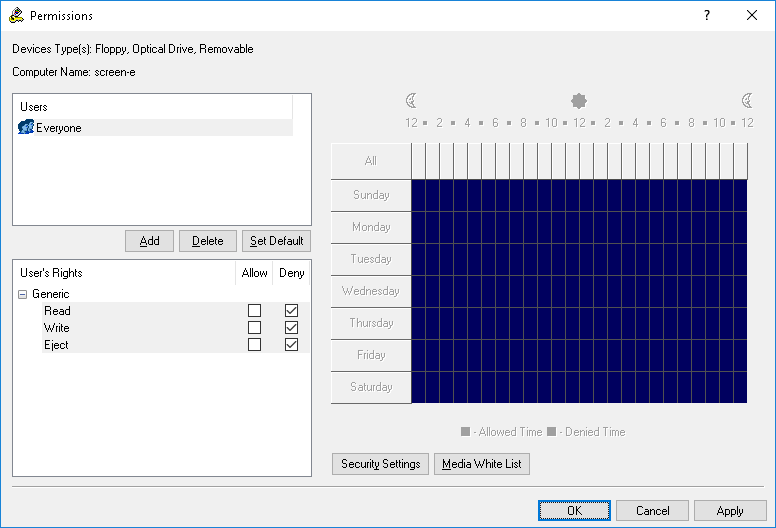Click the Permissions window title icon

(16, 16)
